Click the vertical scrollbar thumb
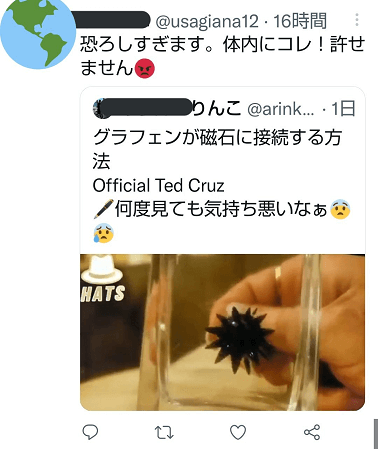 (376, 433)
